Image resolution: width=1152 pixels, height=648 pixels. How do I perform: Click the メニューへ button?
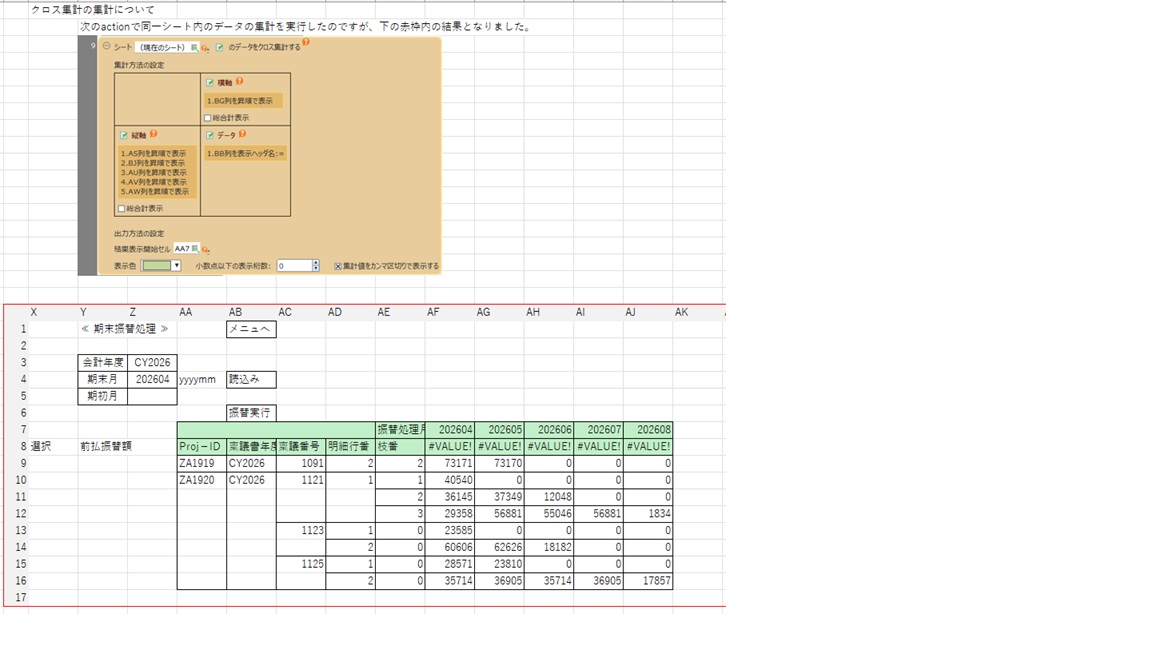click(x=251, y=329)
